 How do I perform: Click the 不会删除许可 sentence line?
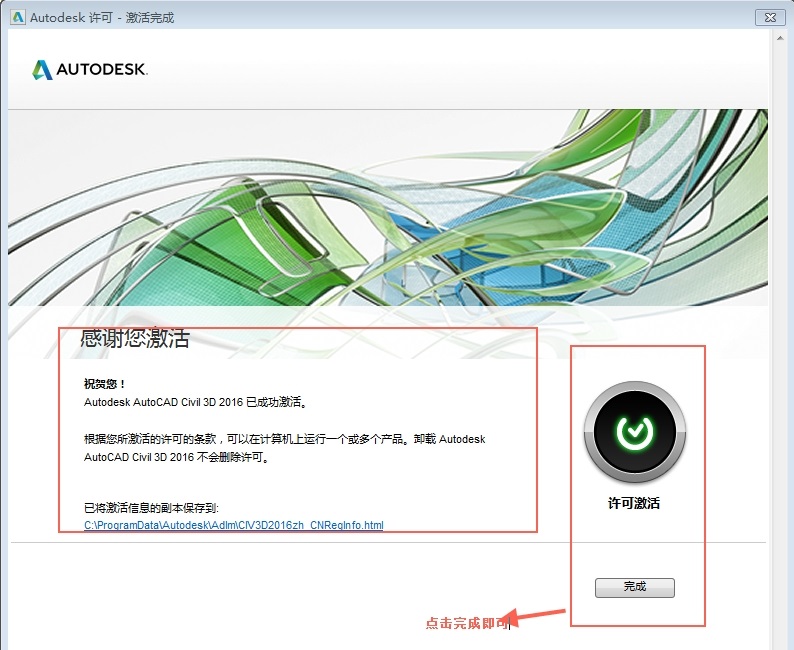[177, 457]
